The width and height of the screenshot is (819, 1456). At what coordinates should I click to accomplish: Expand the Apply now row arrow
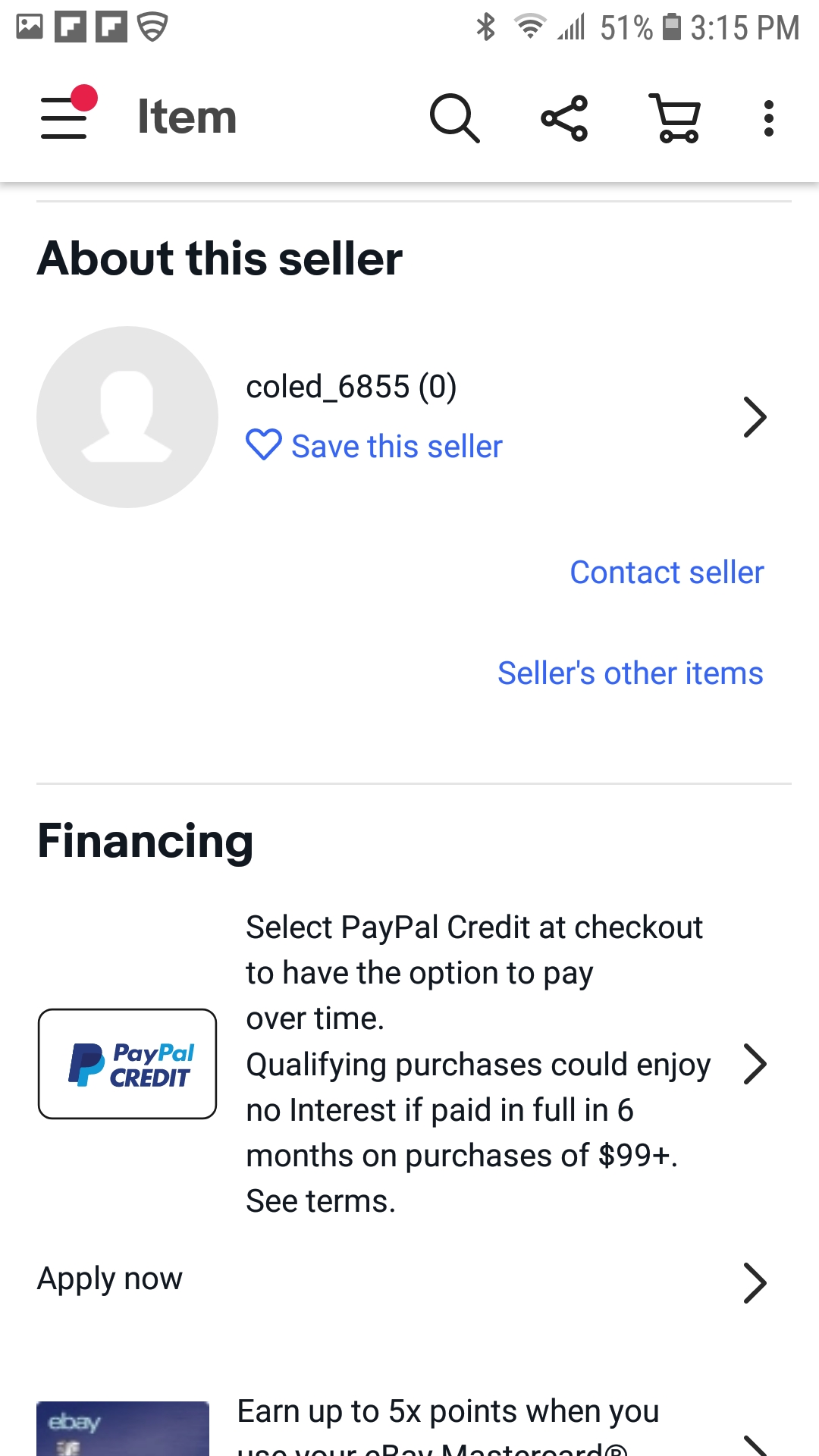coord(755,1282)
